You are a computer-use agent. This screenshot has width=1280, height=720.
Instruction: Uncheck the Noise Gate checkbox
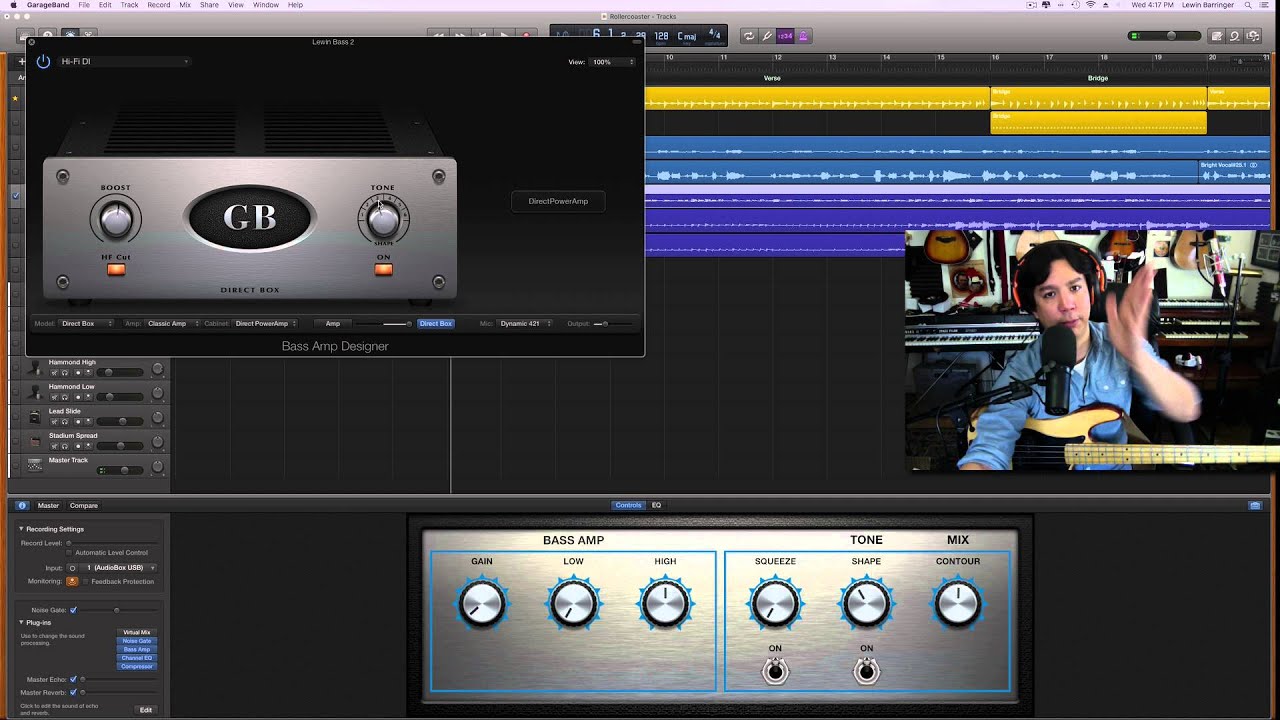(x=73, y=610)
